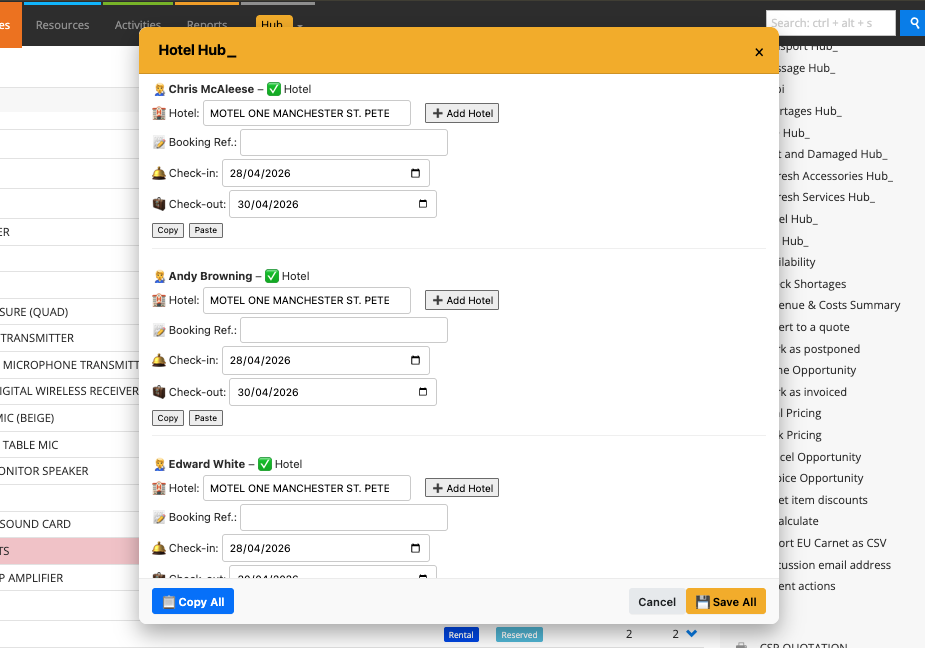Open Chris McAleese check-out calendar picker
This screenshot has height=648, width=925.
click(x=422, y=204)
